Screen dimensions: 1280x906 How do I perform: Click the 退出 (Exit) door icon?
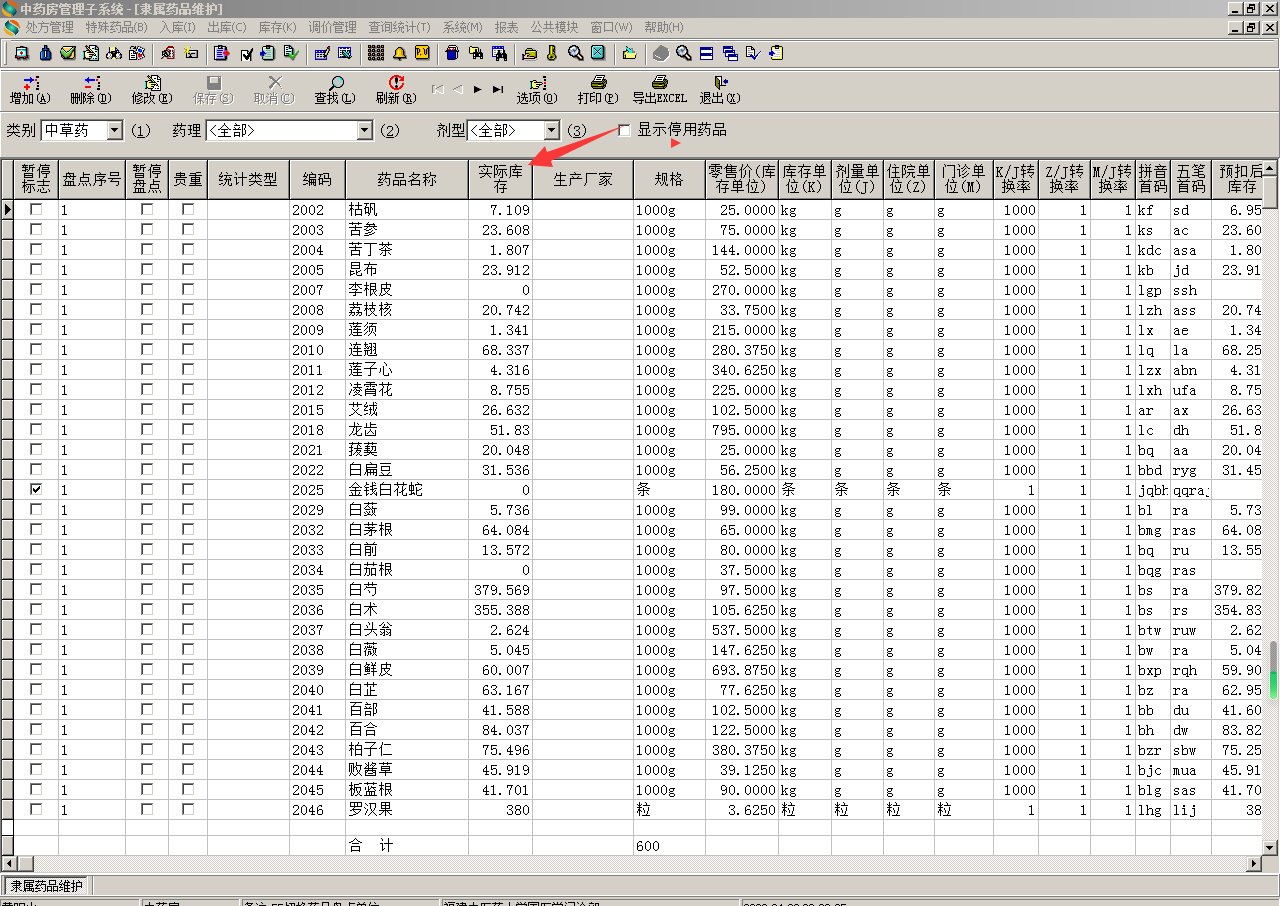pyautogui.click(x=720, y=84)
